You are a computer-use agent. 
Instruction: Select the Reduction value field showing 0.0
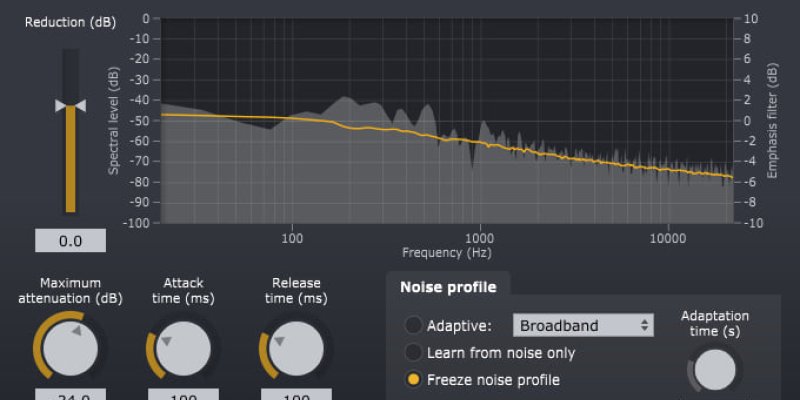(70, 241)
